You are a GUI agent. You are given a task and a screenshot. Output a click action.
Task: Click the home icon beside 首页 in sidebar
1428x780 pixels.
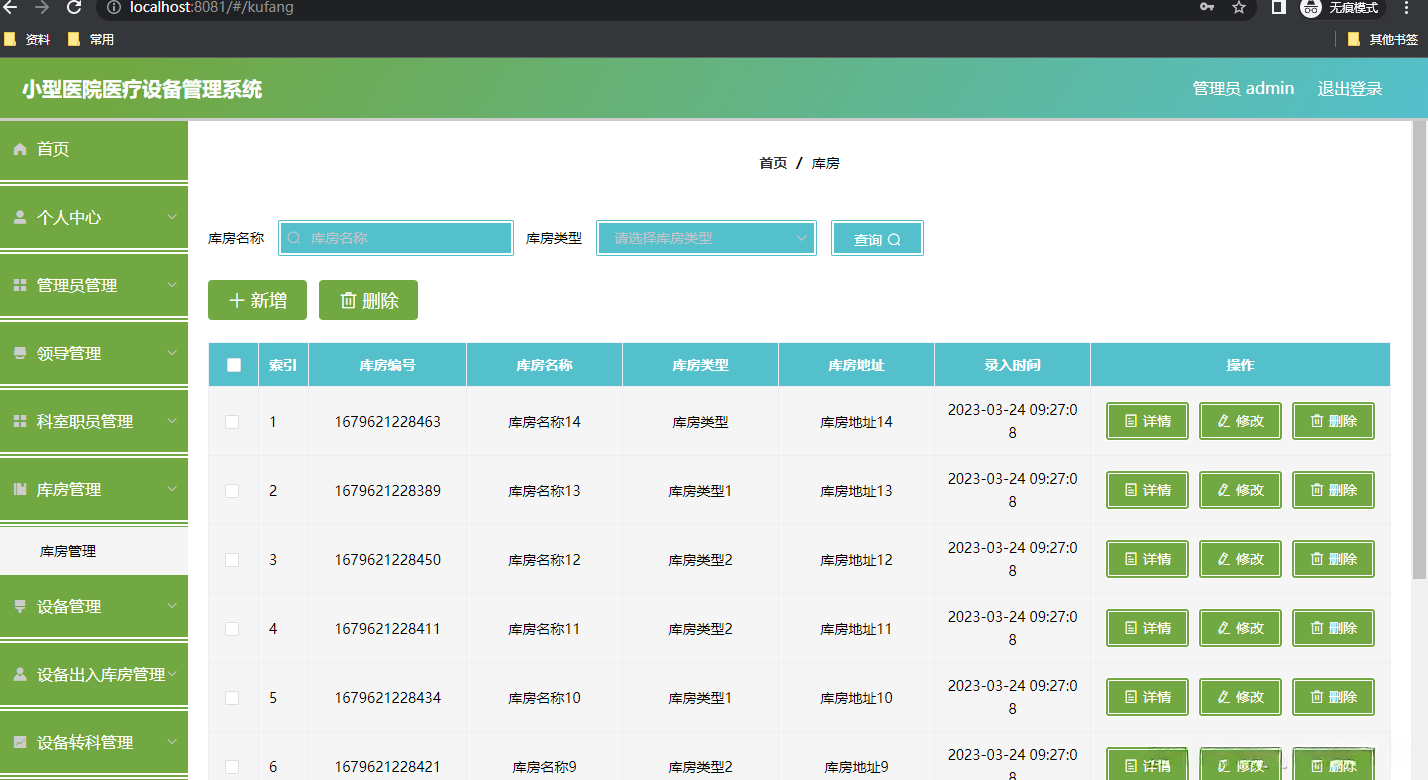(20, 149)
